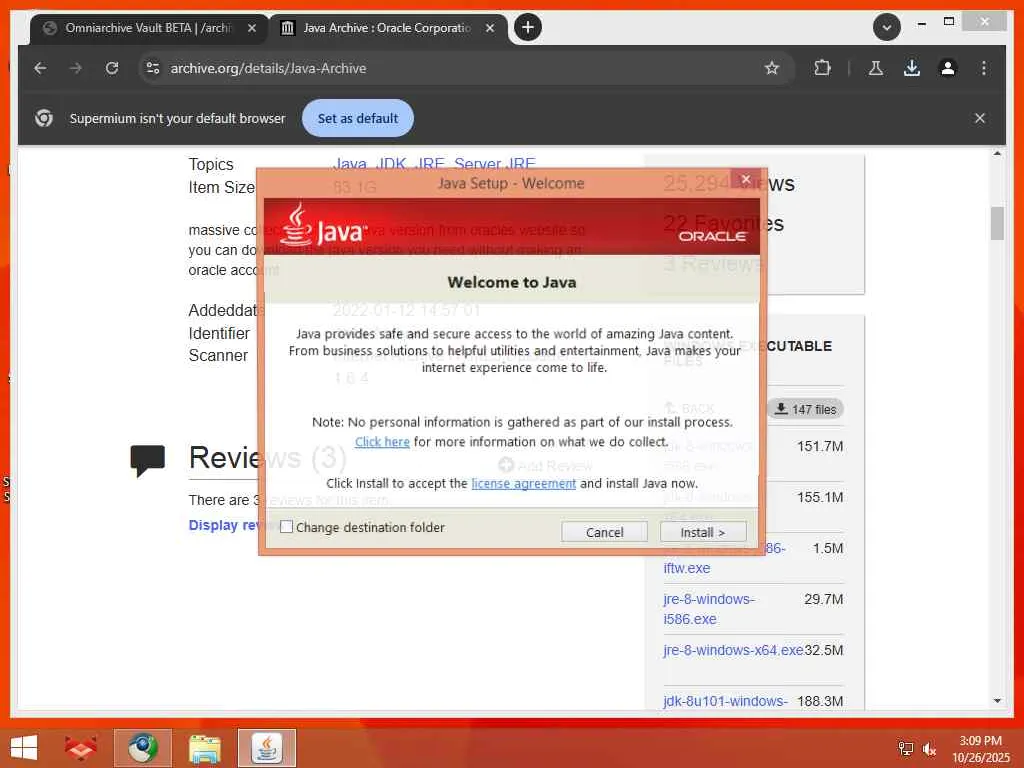
Task: Open the Chrome Labs flask icon
Action: (876, 68)
